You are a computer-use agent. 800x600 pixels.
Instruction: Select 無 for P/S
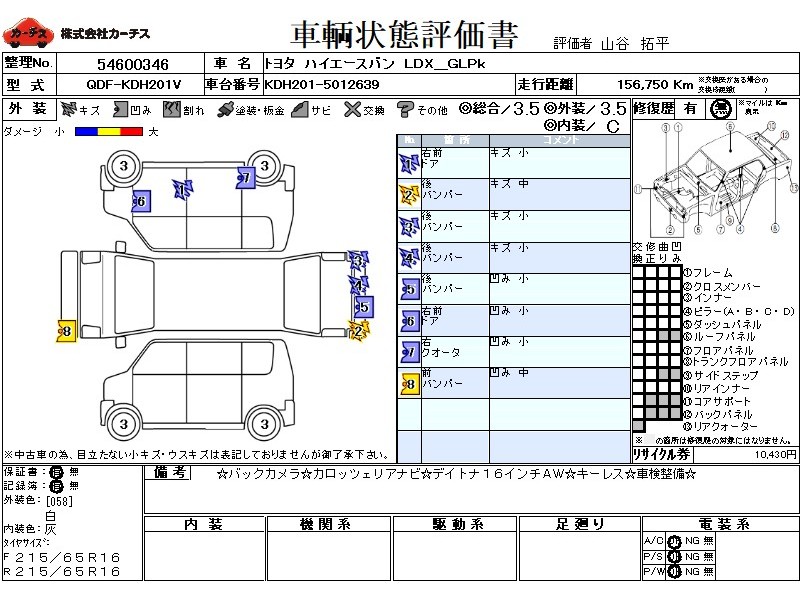[708, 556]
